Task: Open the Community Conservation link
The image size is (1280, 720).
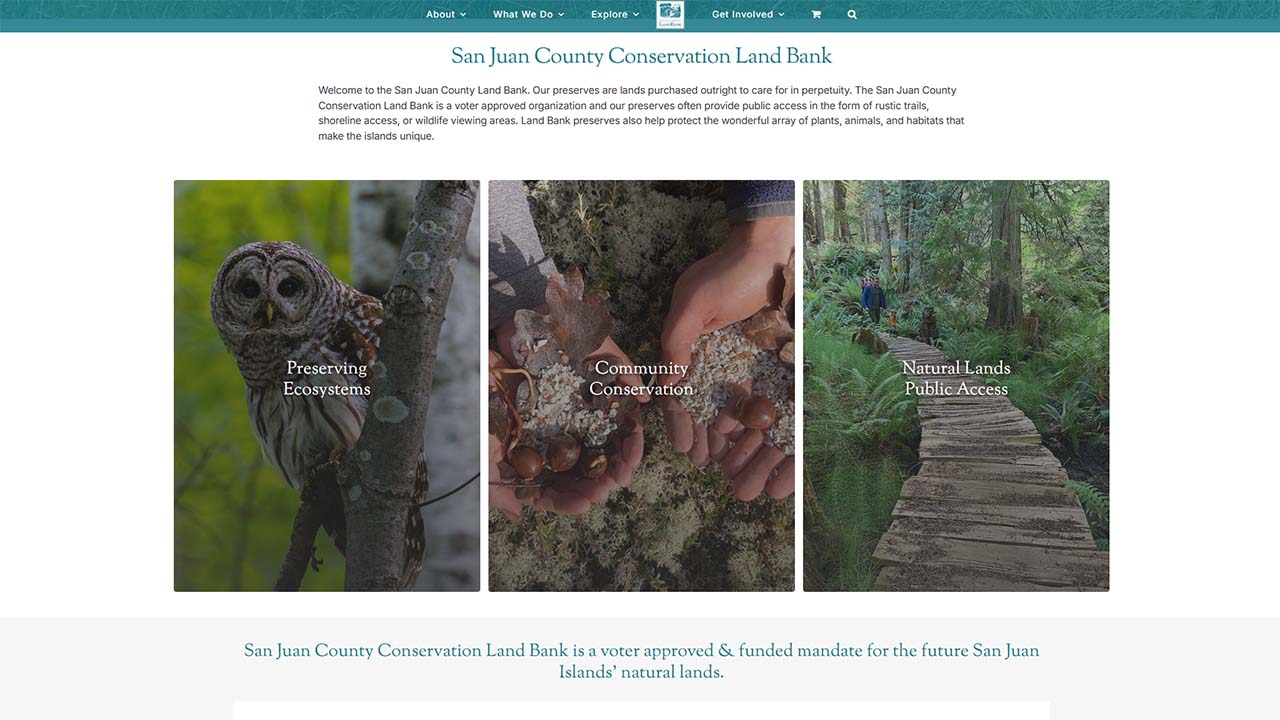Action: (641, 379)
